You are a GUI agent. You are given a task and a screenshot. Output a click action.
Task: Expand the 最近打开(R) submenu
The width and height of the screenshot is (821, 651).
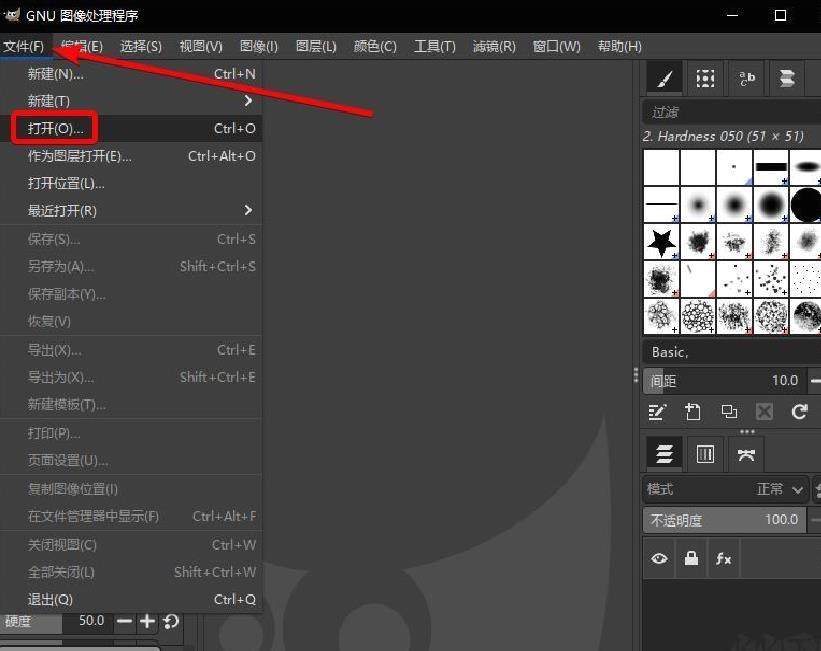[x=131, y=211]
